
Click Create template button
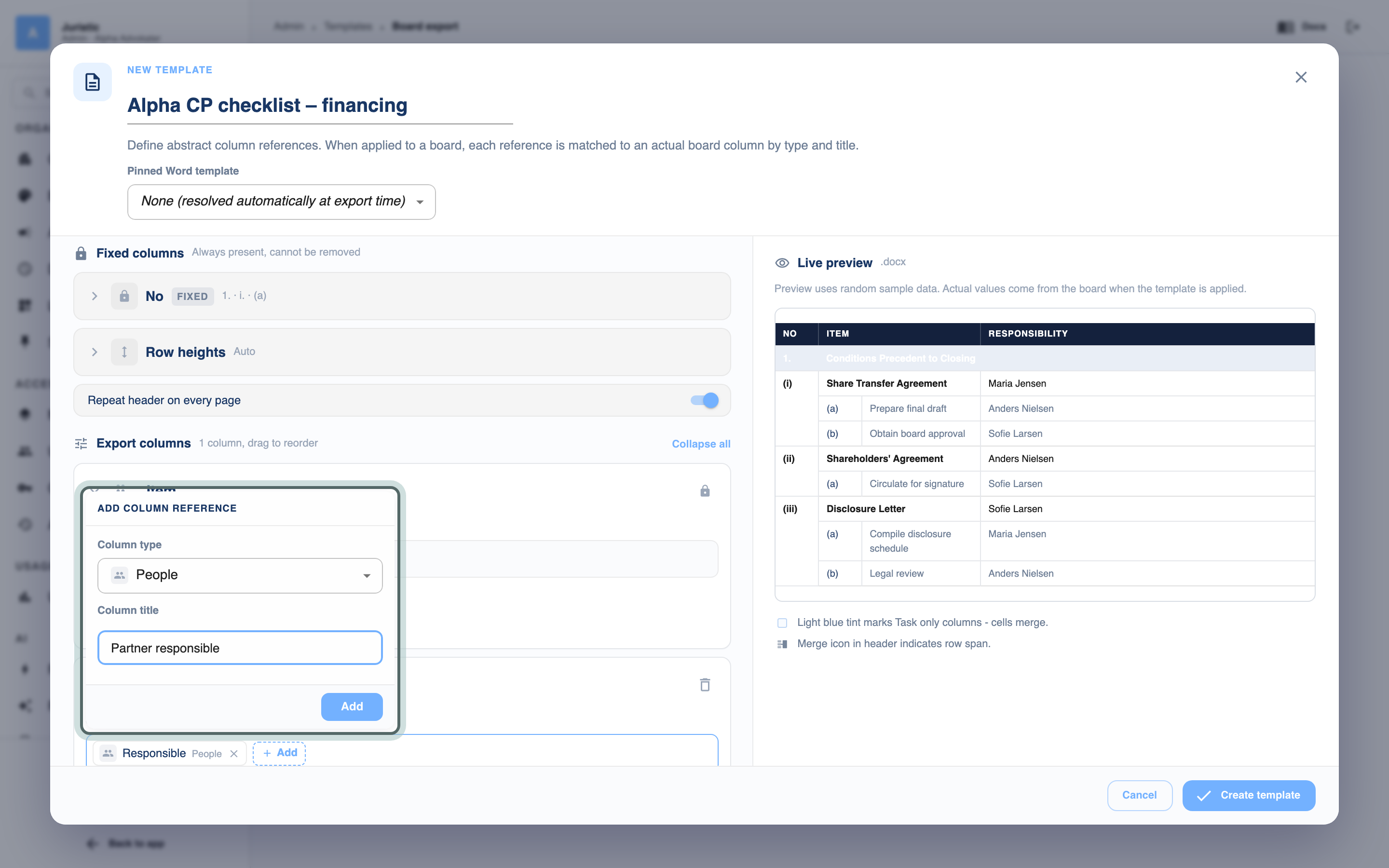pos(1248,795)
